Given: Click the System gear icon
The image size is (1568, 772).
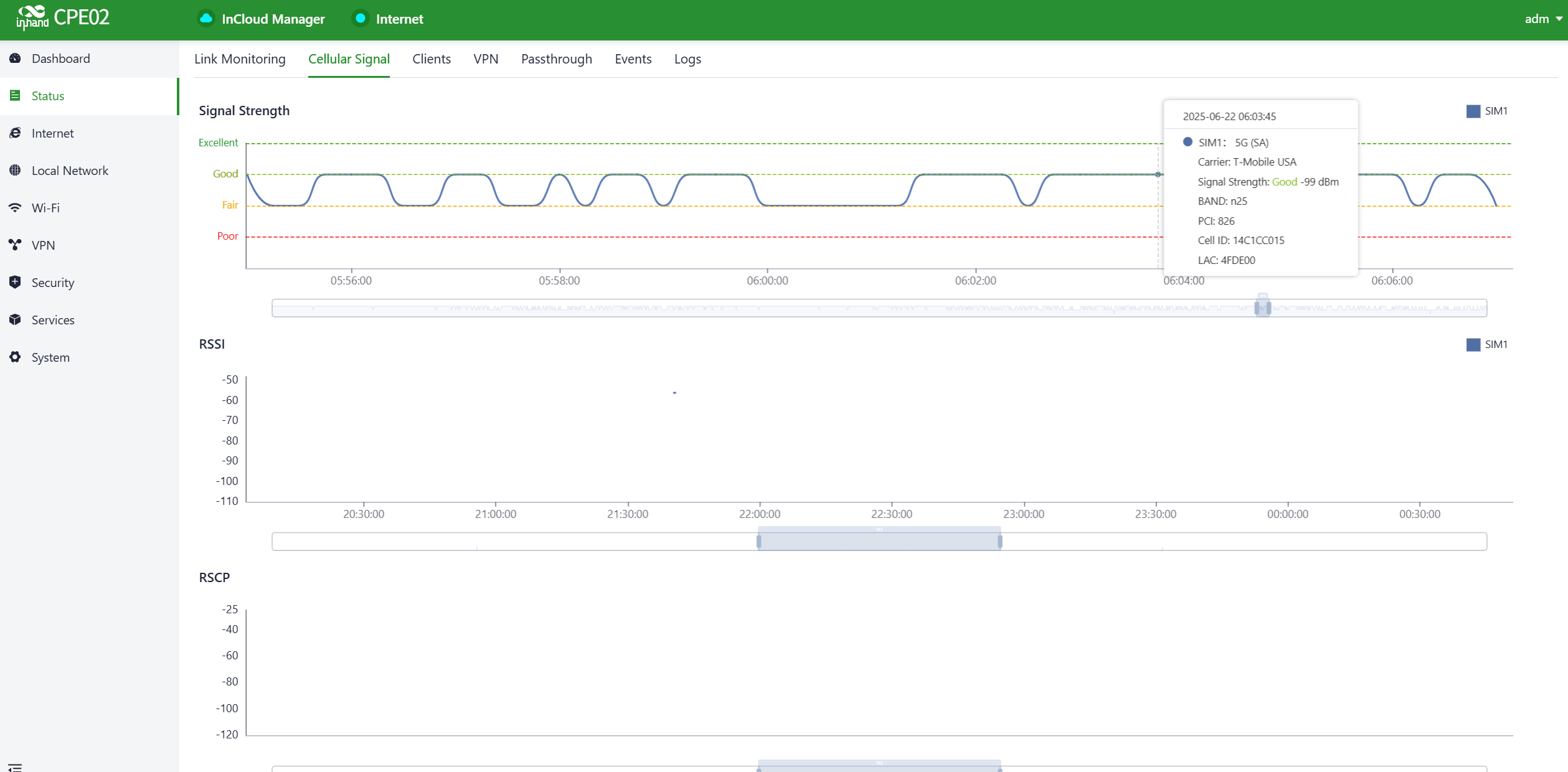Looking at the screenshot, I should [16, 357].
